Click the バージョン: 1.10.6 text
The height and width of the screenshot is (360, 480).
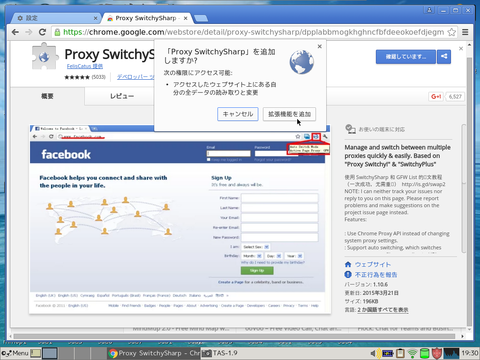pyautogui.click(x=366, y=284)
